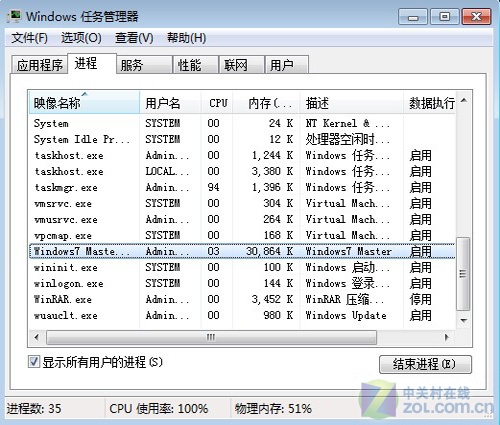Select the WinRAR.exe process row
Image resolution: width=500 pixels, height=425 pixels.
coord(242,299)
